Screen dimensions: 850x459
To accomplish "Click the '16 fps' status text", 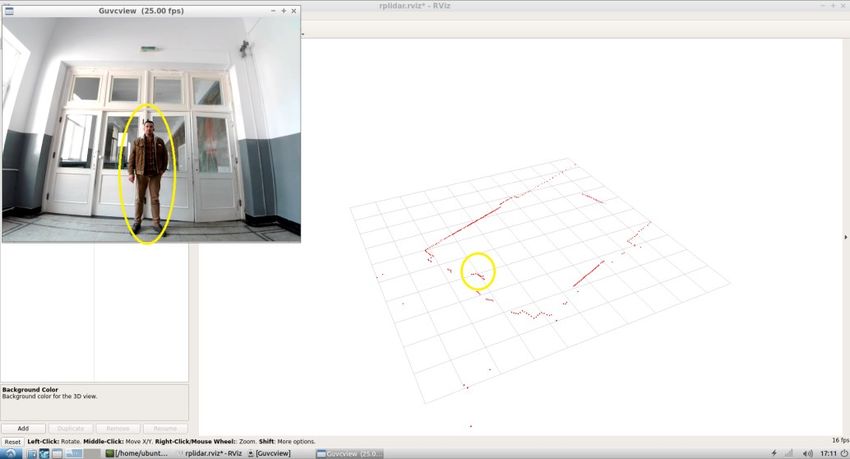I will point(840,441).
